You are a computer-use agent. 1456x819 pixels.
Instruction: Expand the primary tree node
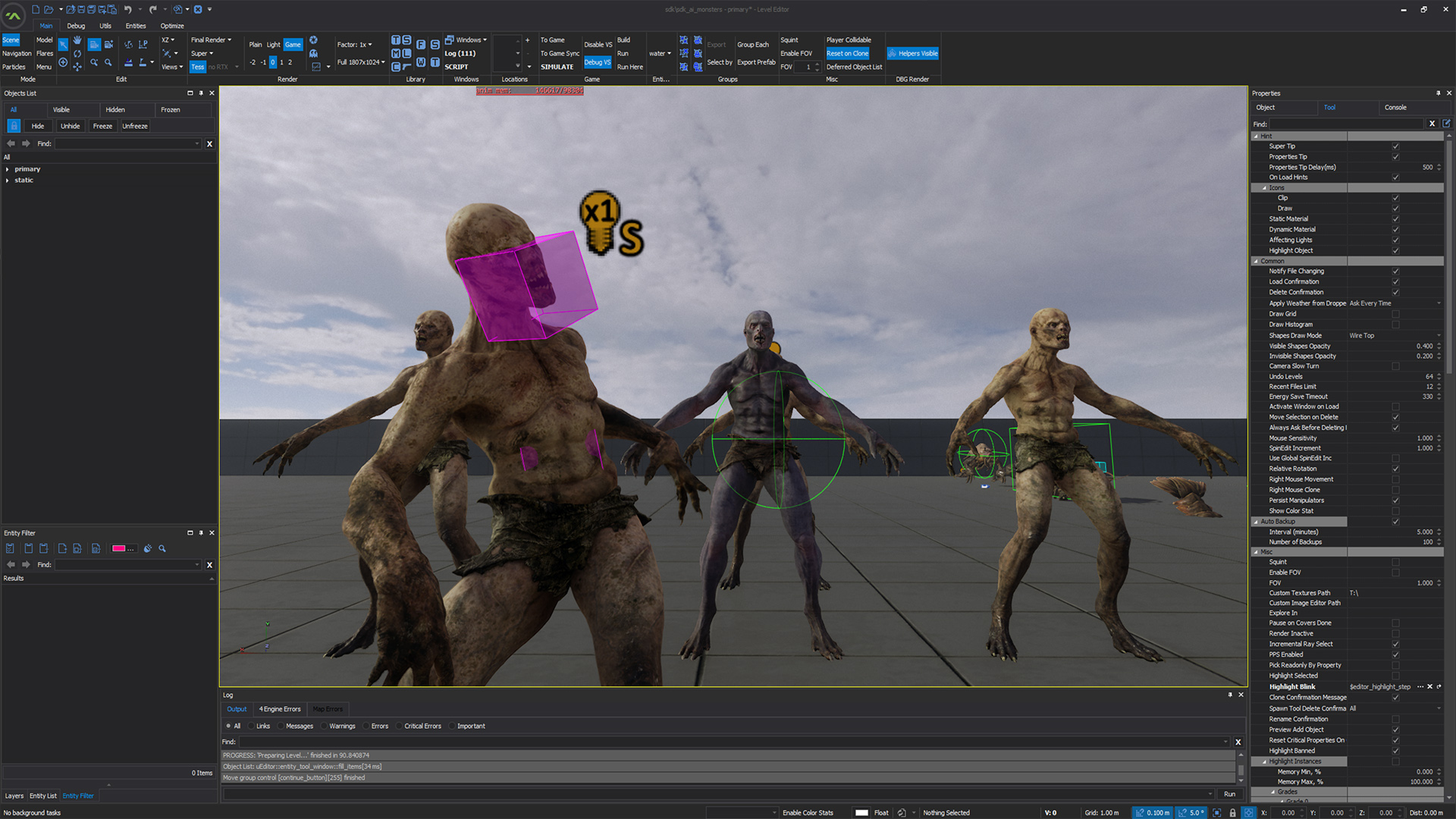8,169
